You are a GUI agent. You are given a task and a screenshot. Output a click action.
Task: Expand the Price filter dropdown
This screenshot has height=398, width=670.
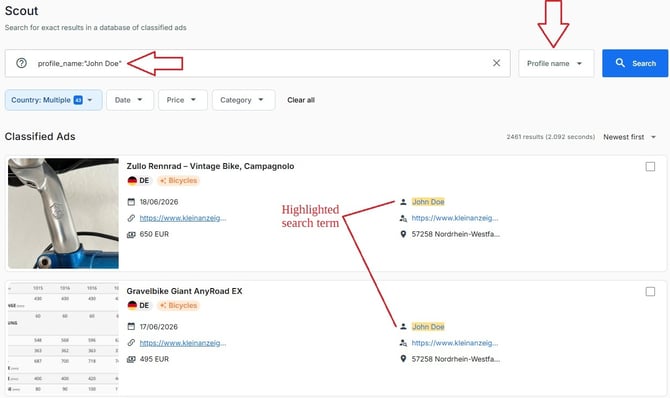[182, 100]
